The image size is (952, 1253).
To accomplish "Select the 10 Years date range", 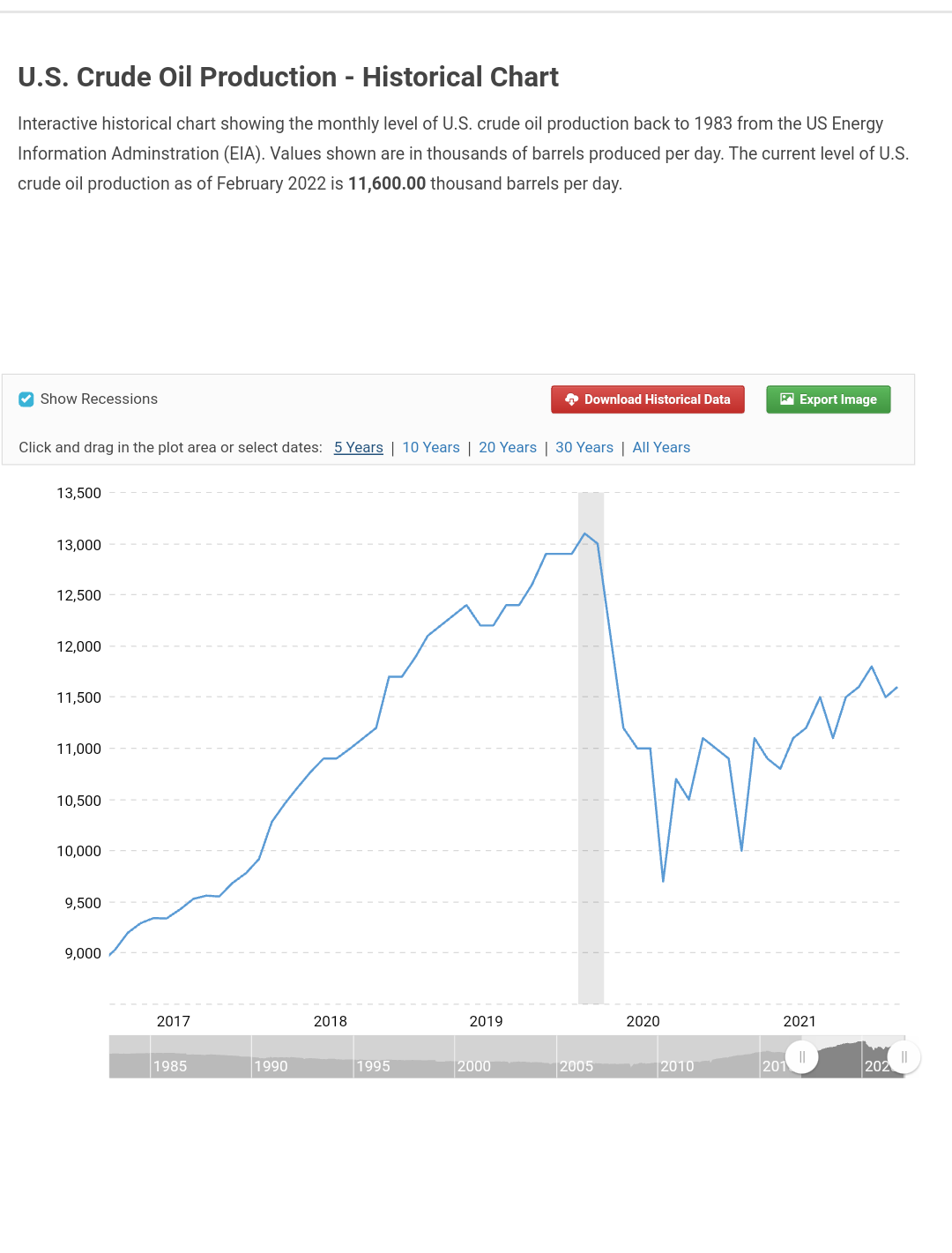I will [431, 448].
